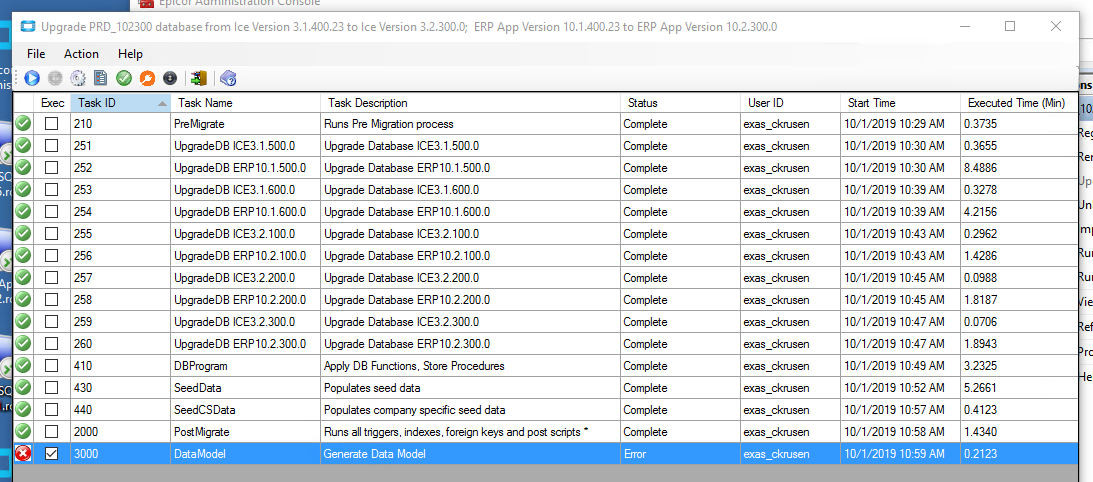Click green status icon of PreMigrate row
Screen dimensions: 1093x482
[24, 123]
